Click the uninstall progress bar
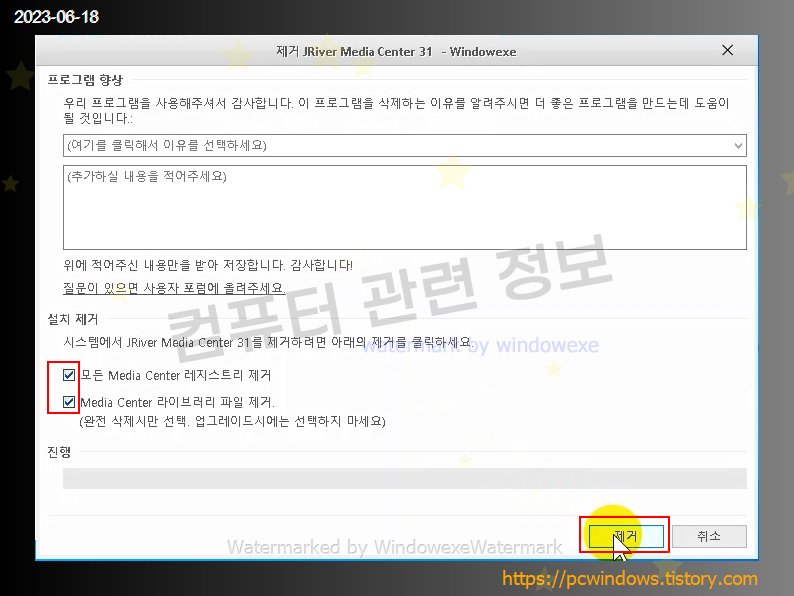Image resolution: width=794 pixels, height=596 pixels. tap(405, 479)
